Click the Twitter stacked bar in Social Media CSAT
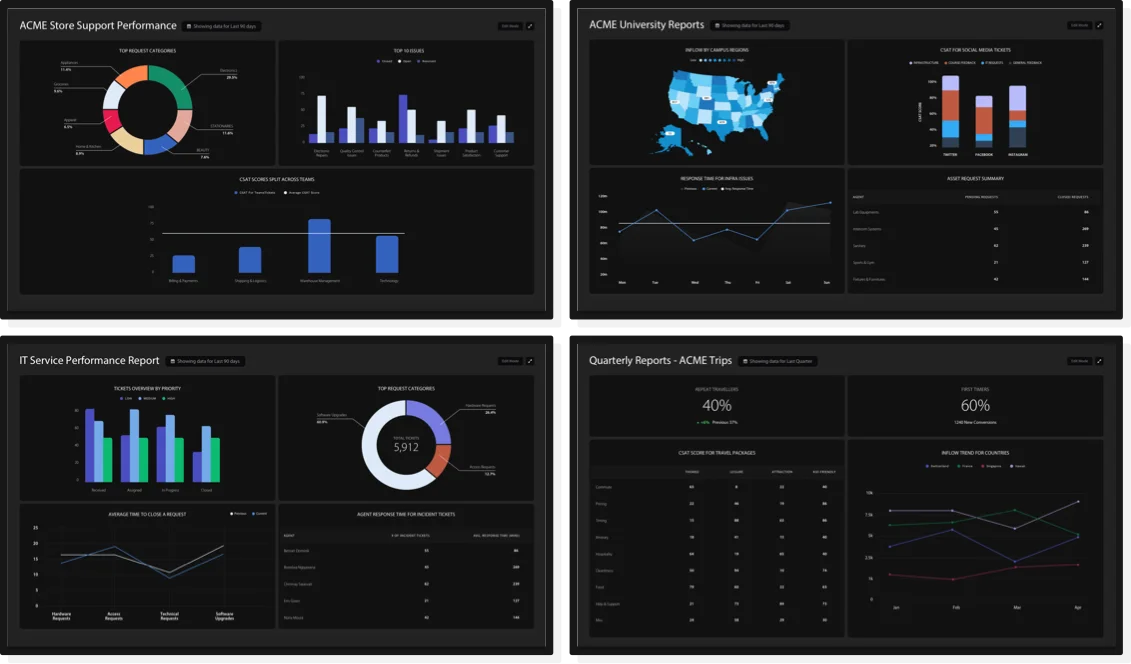This screenshot has width=1131, height=664. (x=951, y=112)
